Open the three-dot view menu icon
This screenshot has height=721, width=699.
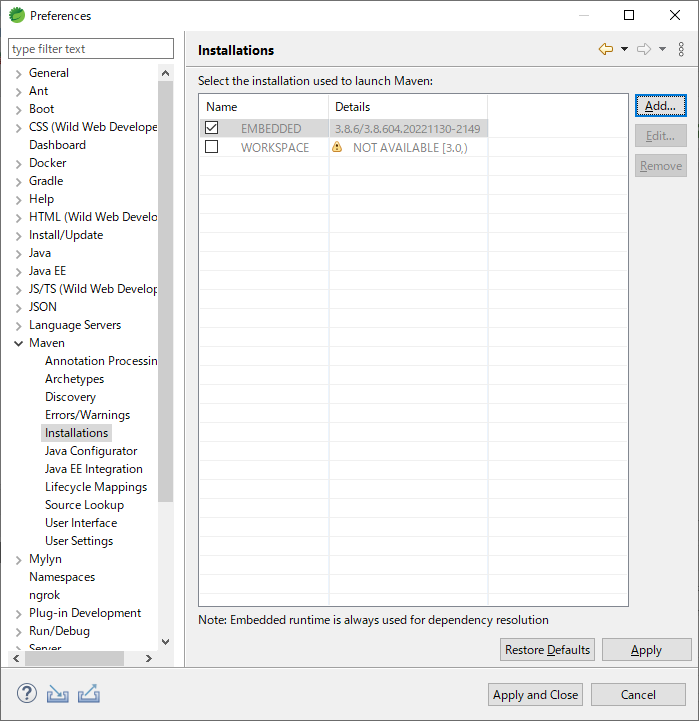pyautogui.click(x=681, y=49)
